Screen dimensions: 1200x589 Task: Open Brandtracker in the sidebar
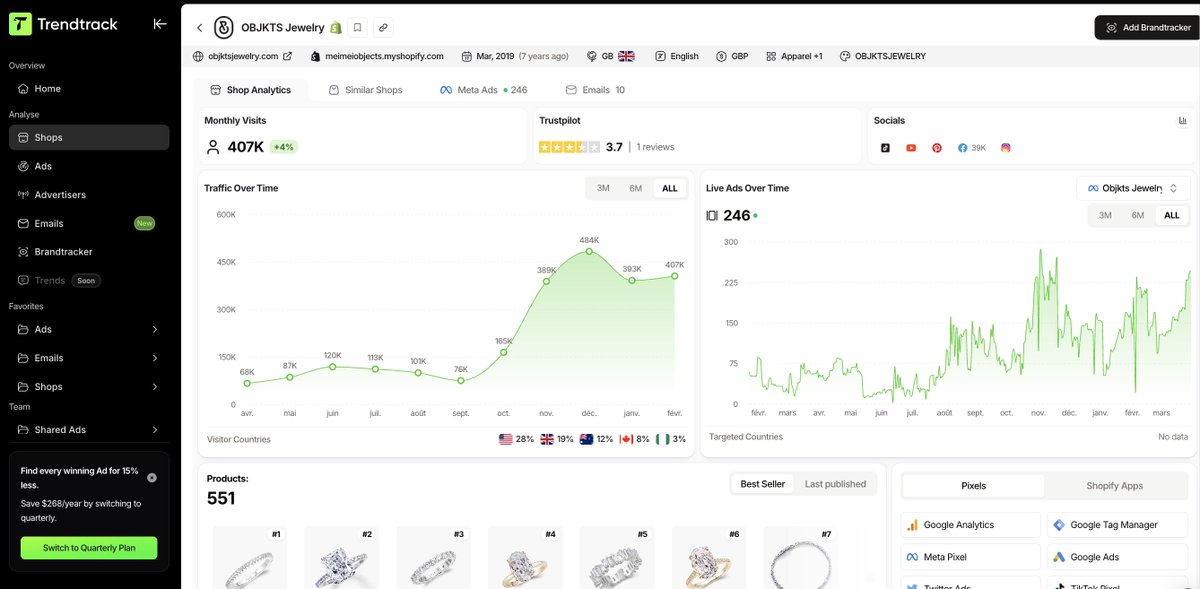coord(89,252)
